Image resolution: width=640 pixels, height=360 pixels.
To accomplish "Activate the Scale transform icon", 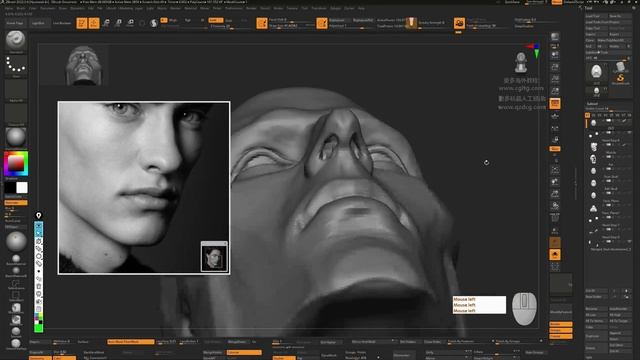I will (118, 23).
